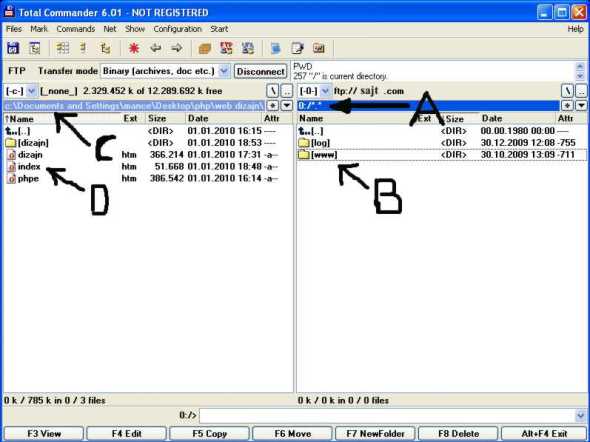This screenshot has width=590, height=442.
Task: Click FTP log window scroll up arrow
Action: point(580,67)
